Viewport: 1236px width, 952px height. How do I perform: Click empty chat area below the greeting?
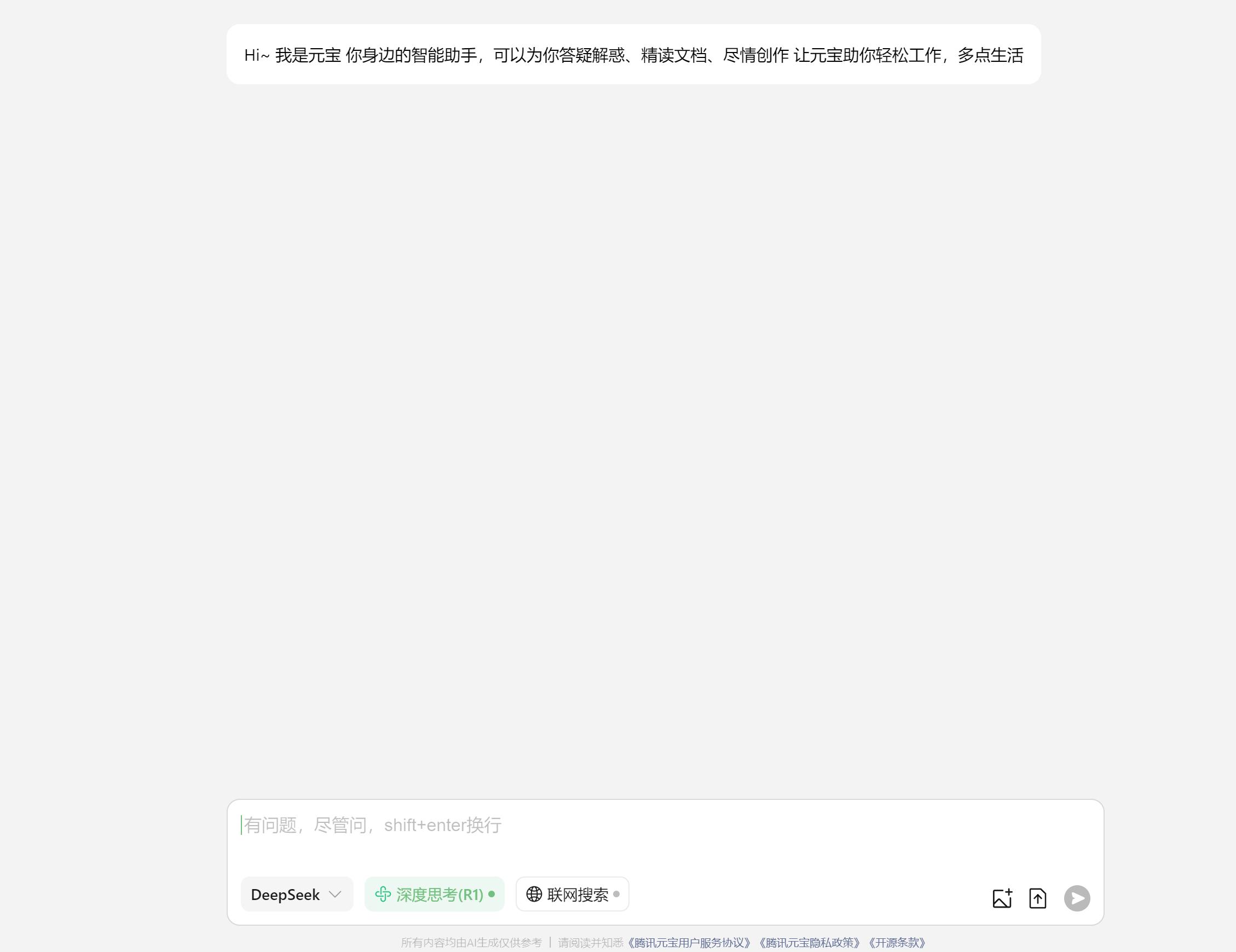[633, 424]
